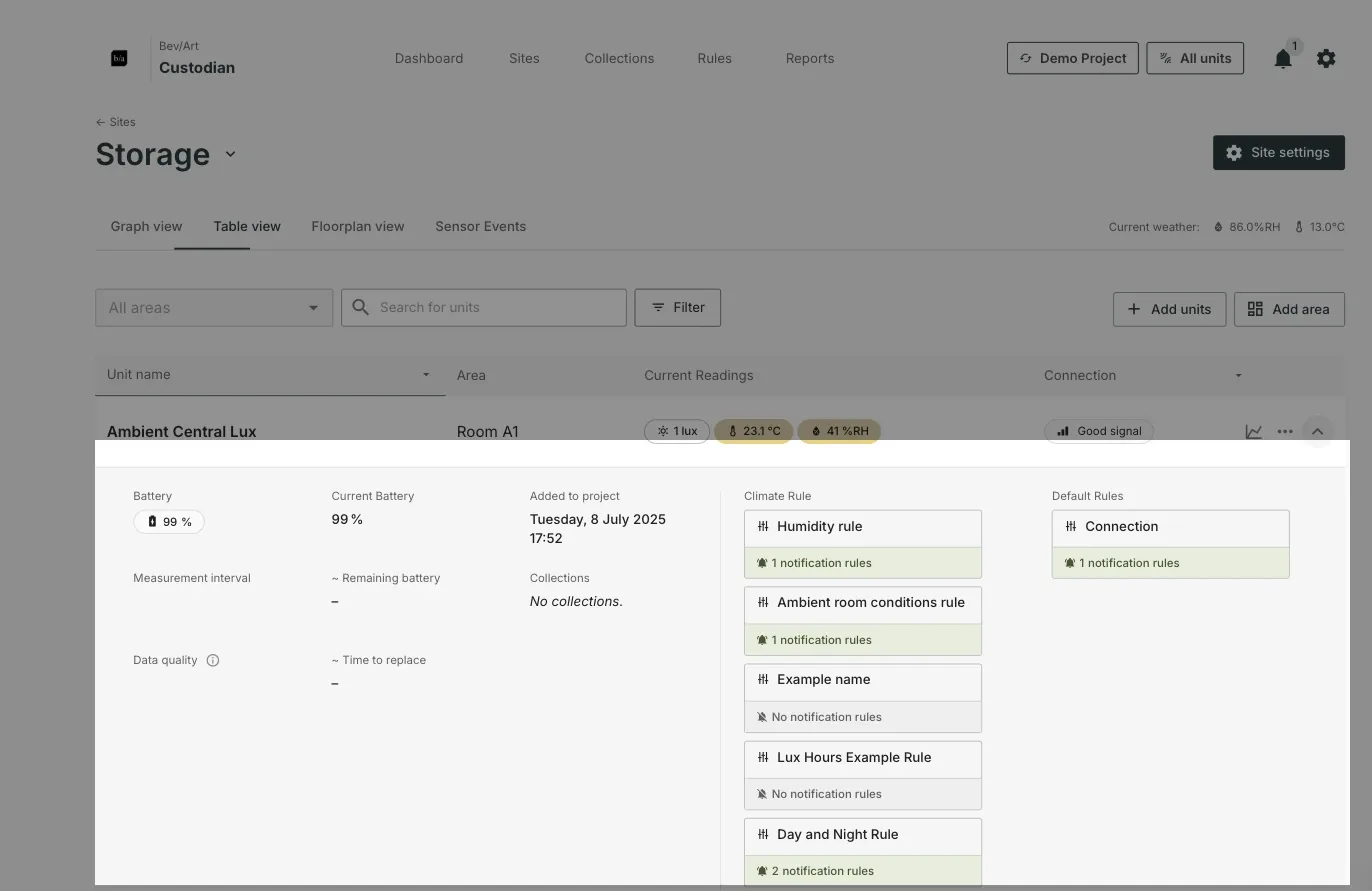Open the Storage site dropdown chevron
Image resolution: width=1372 pixels, height=891 pixels.
click(x=230, y=154)
